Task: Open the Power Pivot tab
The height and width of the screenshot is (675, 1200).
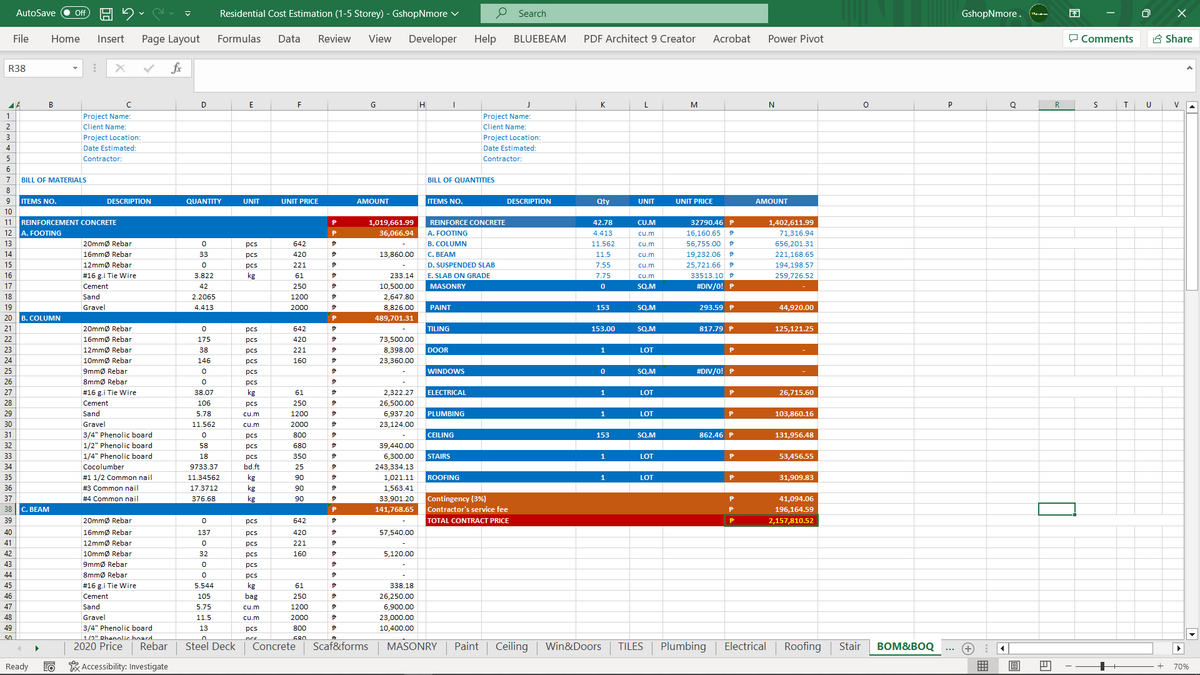Action: click(x=796, y=38)
